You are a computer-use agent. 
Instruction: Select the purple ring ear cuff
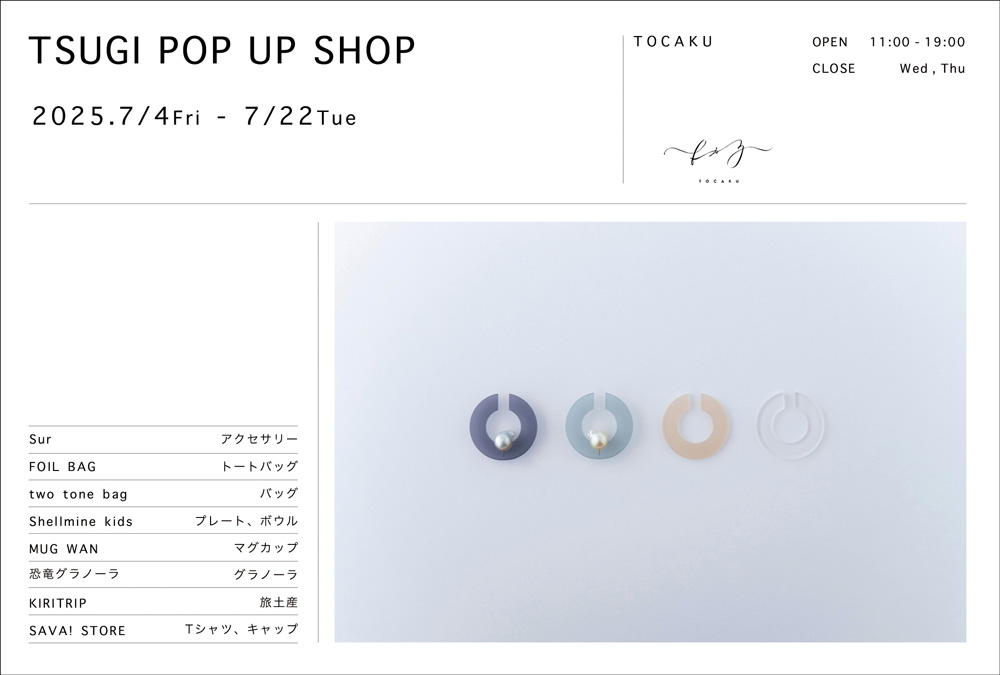tap(503, 425)
